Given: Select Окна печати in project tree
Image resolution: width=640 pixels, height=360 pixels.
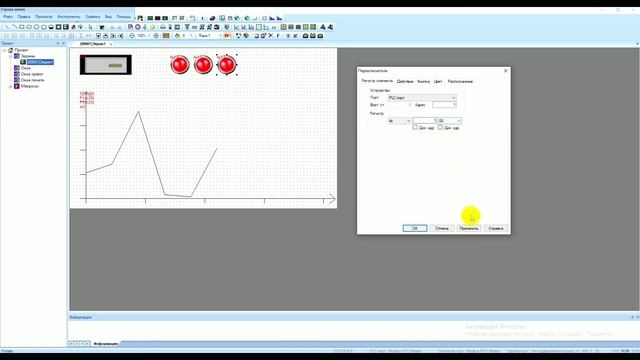Looking at the screenshot, I should click(32, 80).
